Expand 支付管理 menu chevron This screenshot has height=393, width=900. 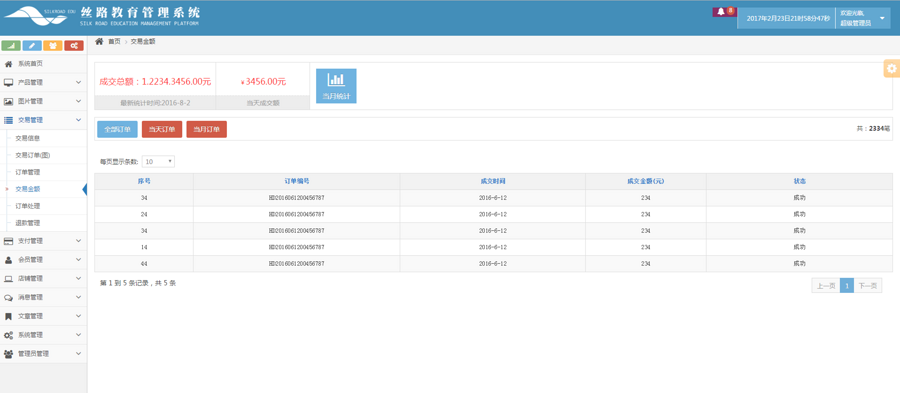tap(79, 241)
